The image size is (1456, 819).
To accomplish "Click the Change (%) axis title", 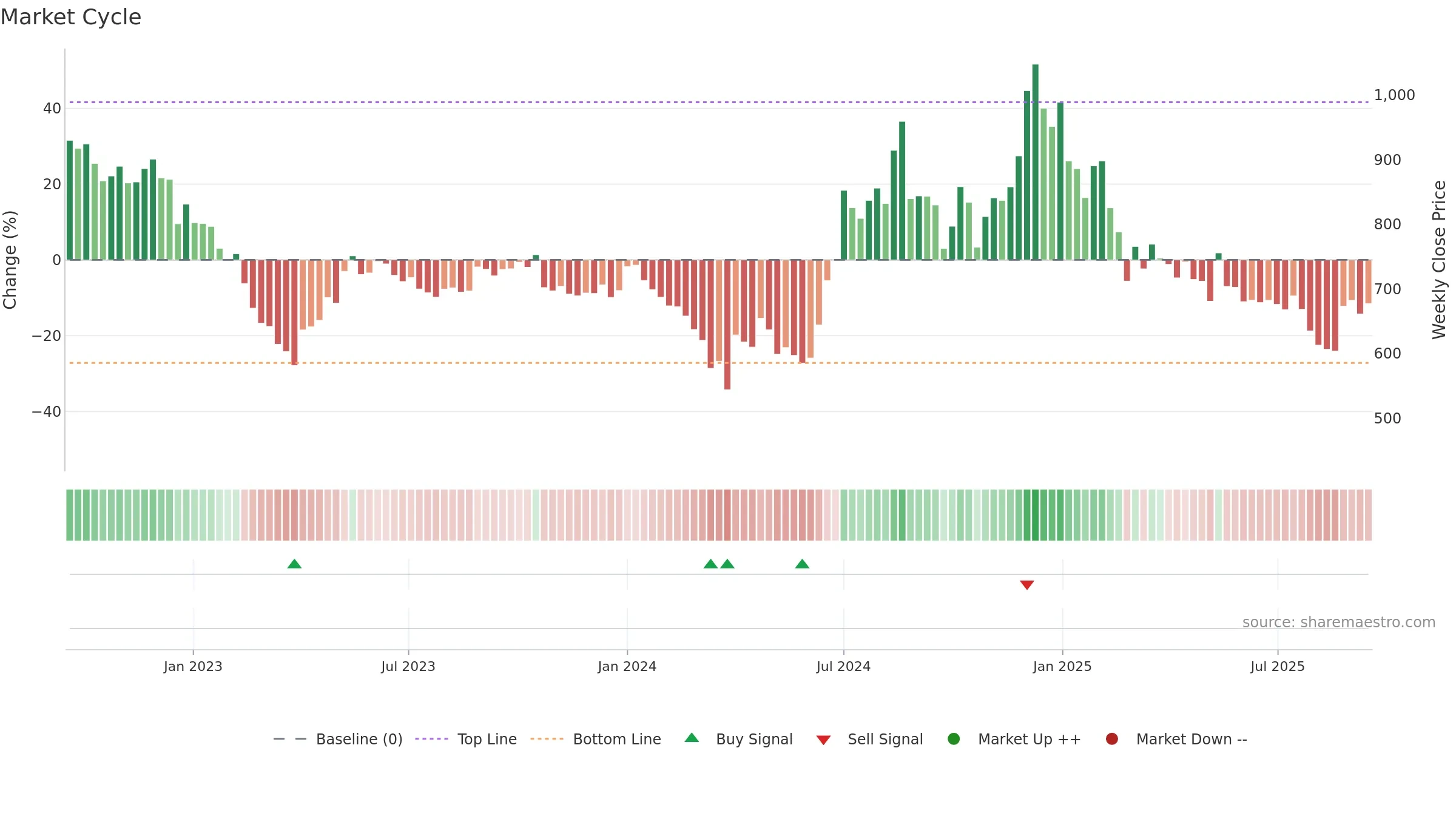I will tap(10, 260).
